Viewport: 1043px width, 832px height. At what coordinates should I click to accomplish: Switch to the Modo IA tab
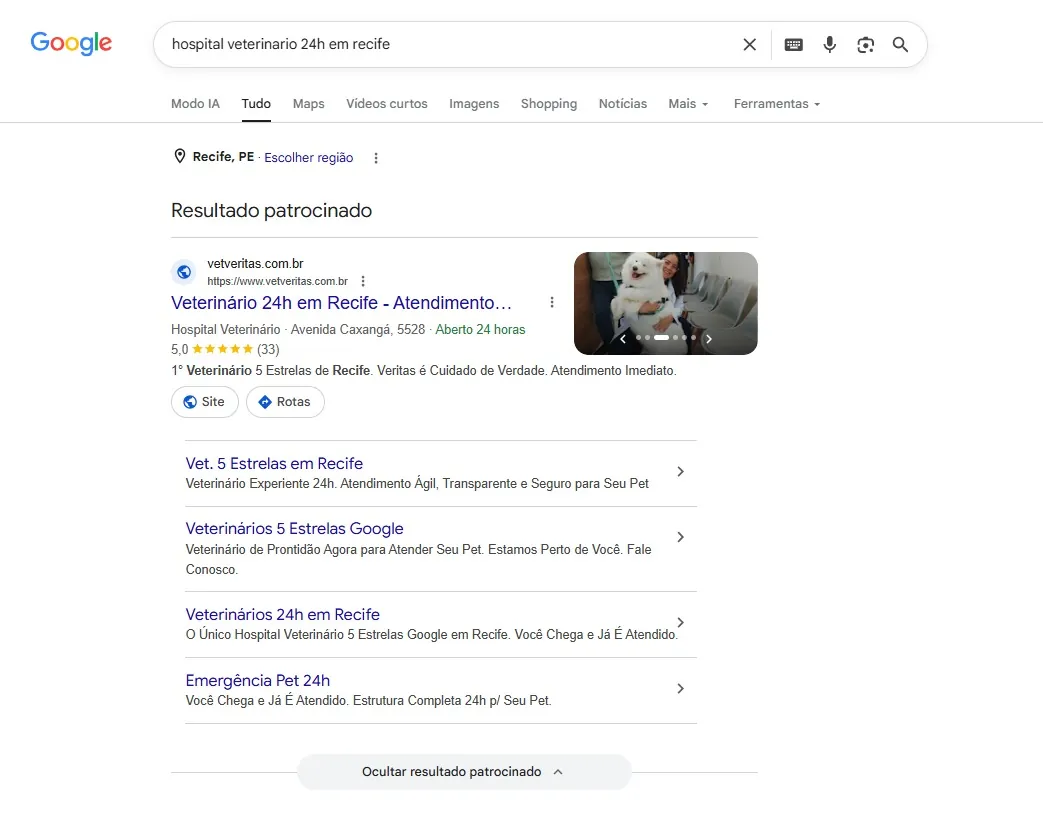click(195, 104)
